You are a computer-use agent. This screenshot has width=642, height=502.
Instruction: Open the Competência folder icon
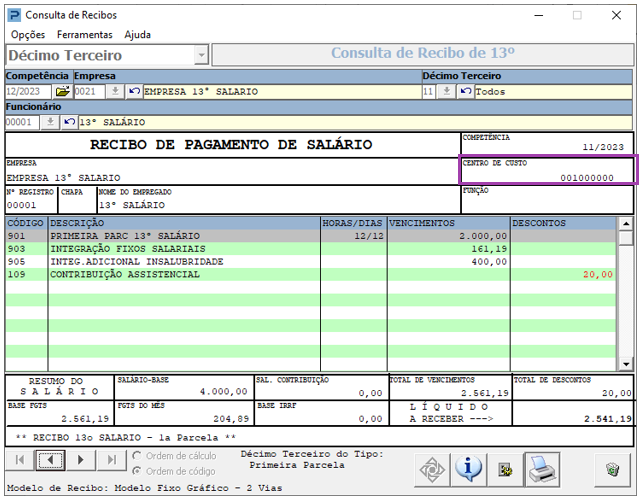[62, 92]
